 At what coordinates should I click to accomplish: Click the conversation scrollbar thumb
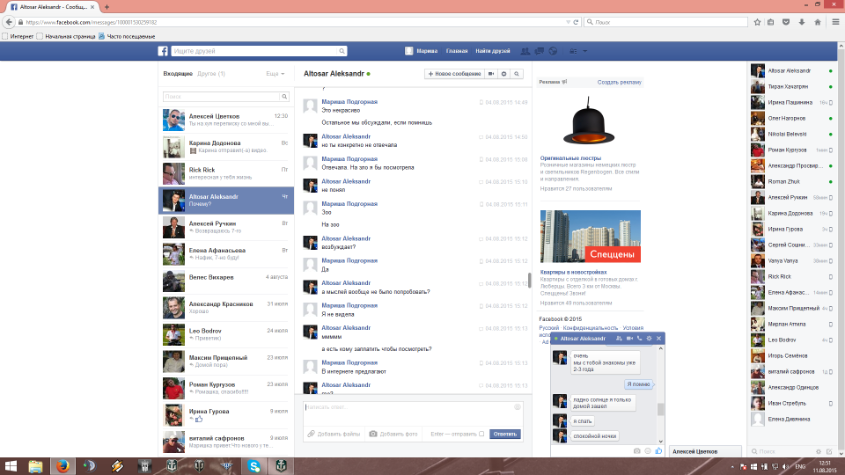(529, 280)
